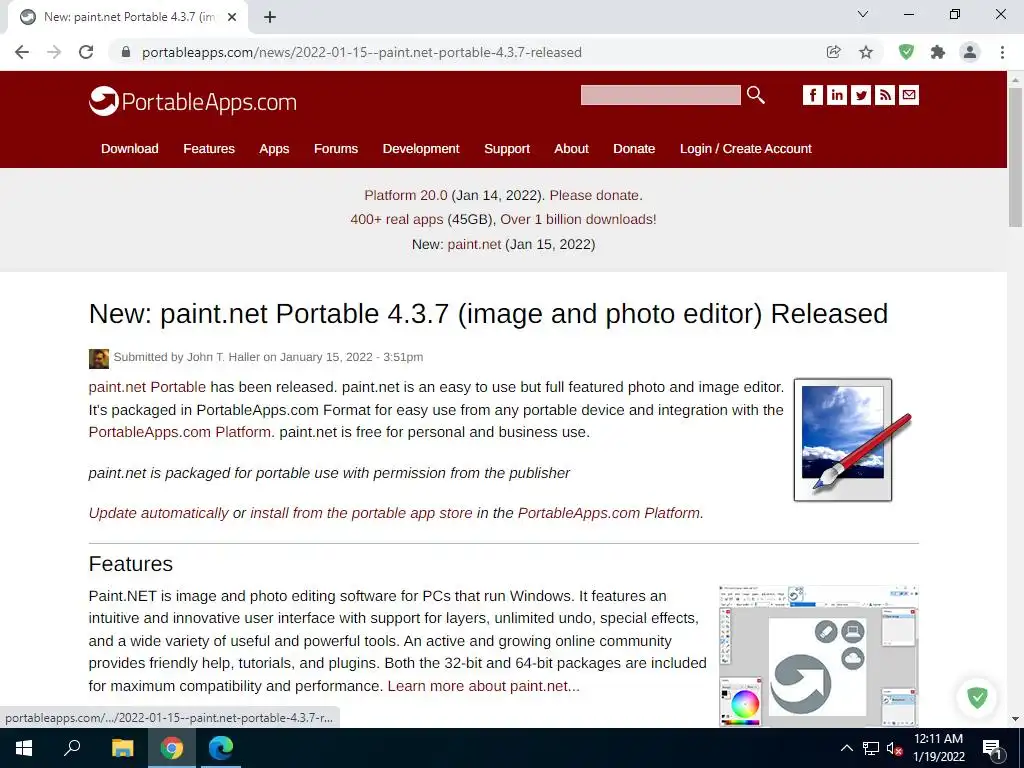Click the green shield extension icon in toolbar
The height and width of the screenshot is (768, 1024).
[x=906, y=52]
